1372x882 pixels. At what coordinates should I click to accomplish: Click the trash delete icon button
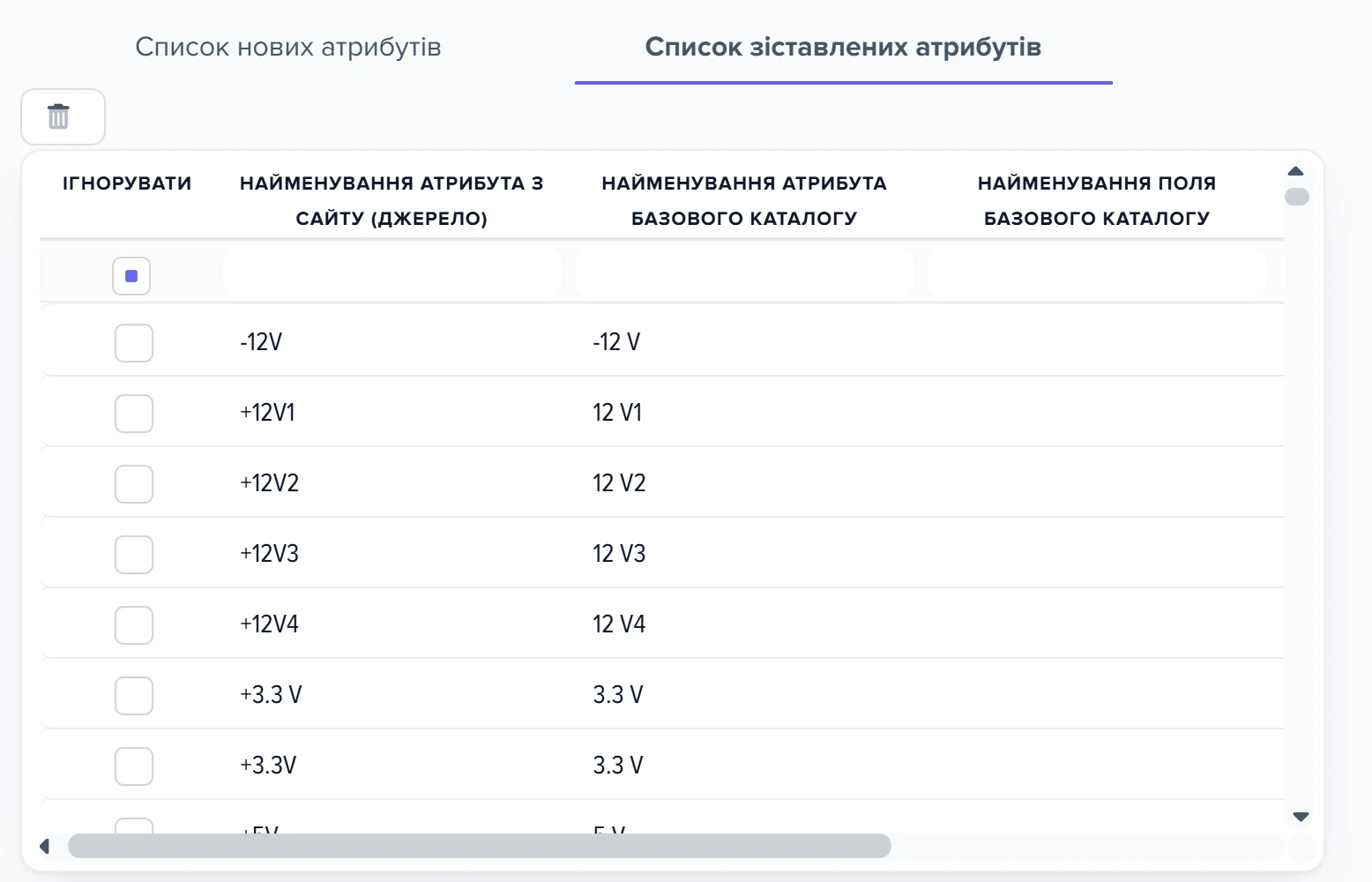click(63, 116)
